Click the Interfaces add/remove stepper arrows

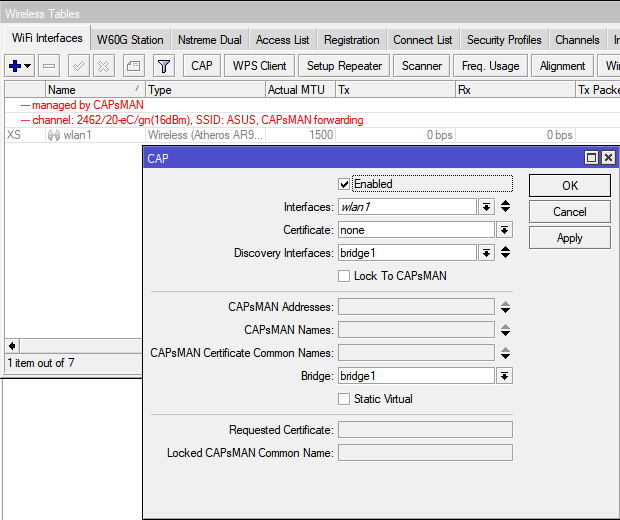pyautogui.click(x=505, y=206)
